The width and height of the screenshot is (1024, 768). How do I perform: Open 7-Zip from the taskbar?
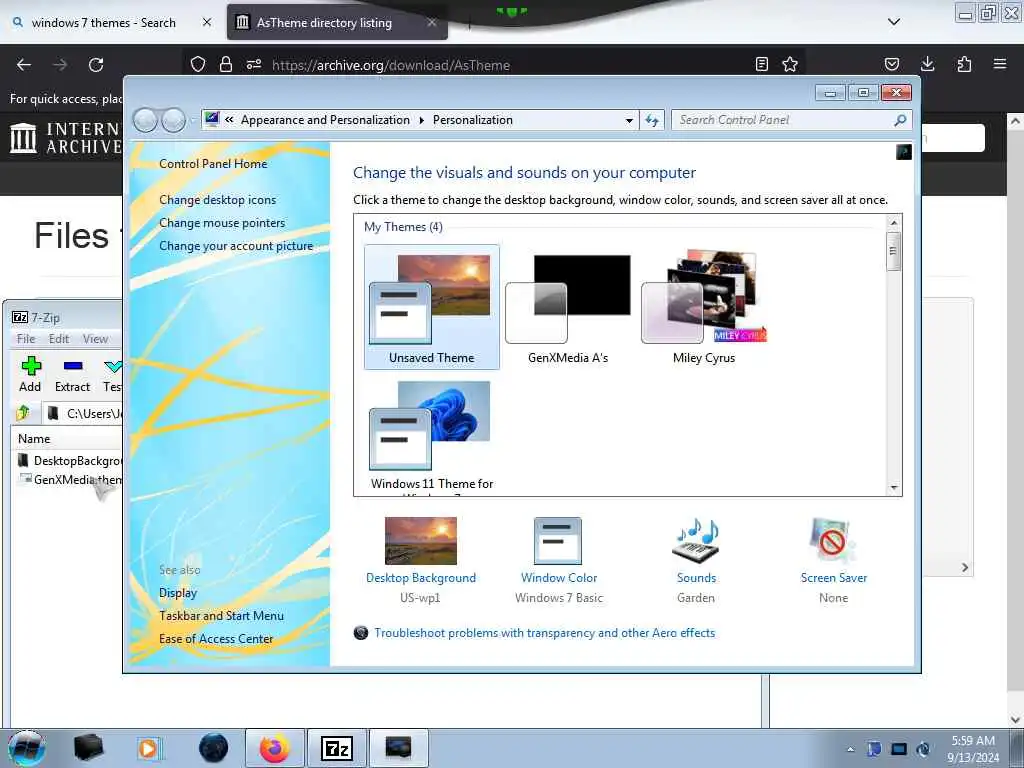[x=337, y=748]
